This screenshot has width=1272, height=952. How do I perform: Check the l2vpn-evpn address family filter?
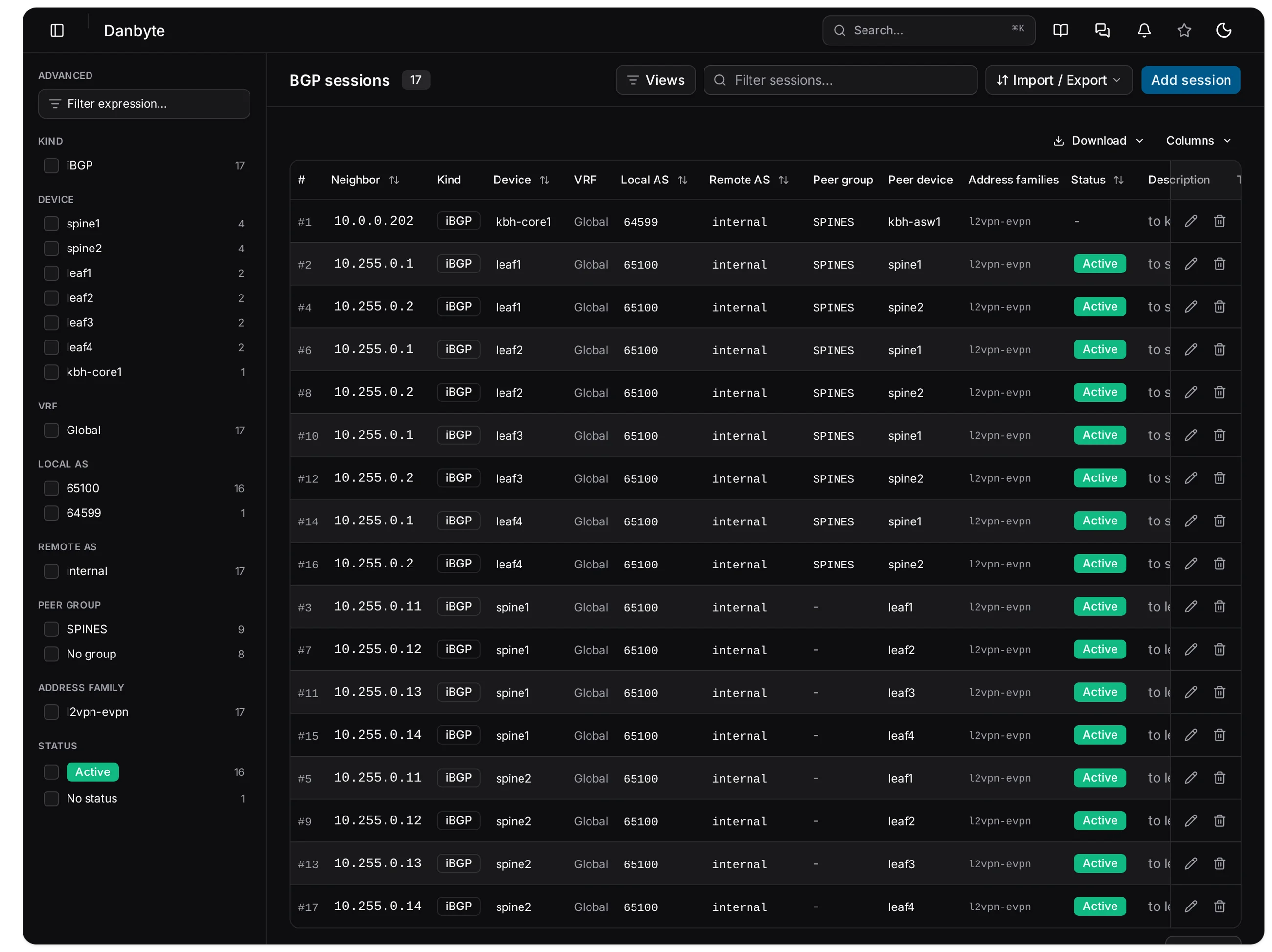51,712
